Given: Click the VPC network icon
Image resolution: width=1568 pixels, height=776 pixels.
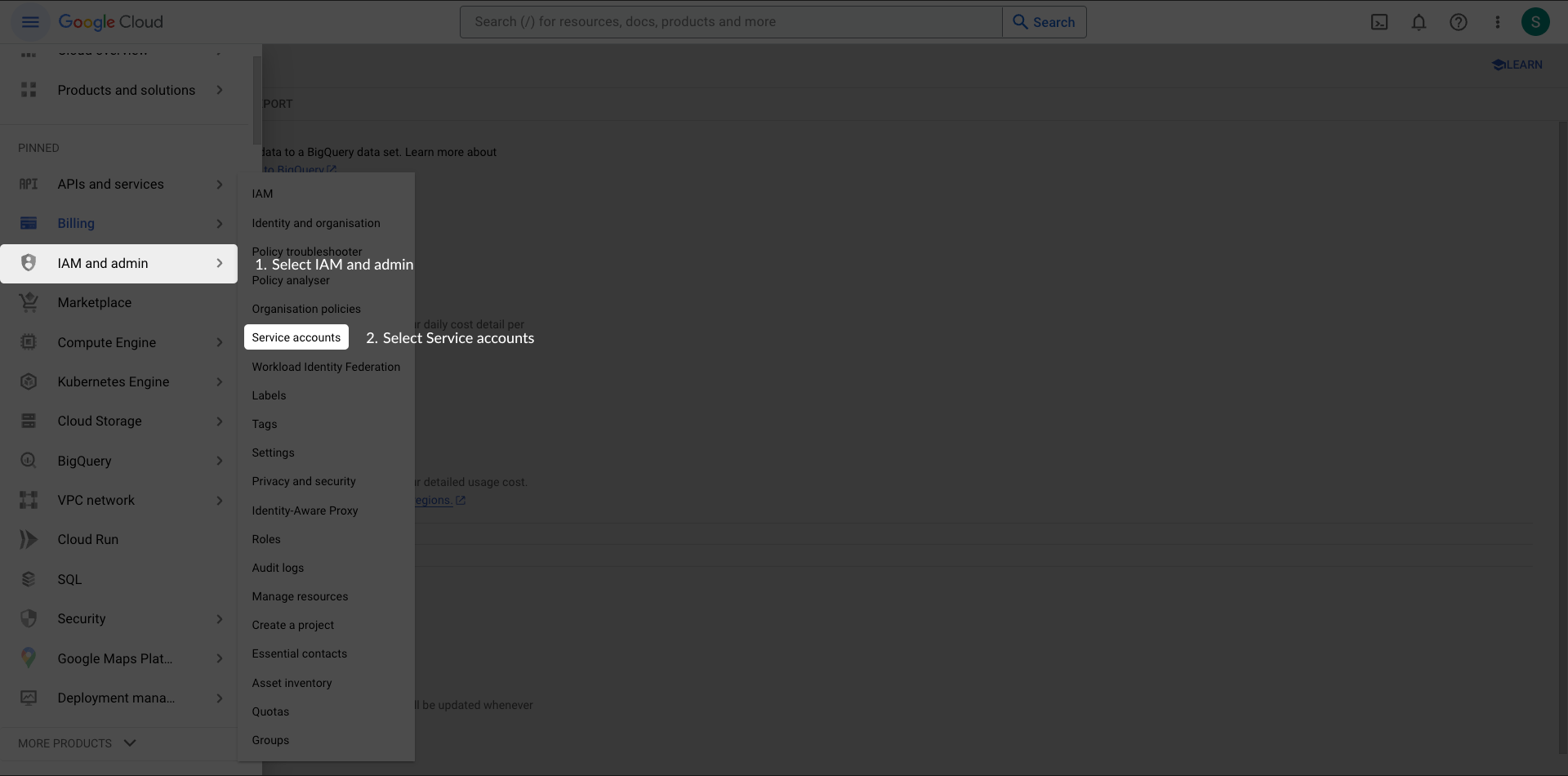Looking at the screenshot, I should coord(29,500).
